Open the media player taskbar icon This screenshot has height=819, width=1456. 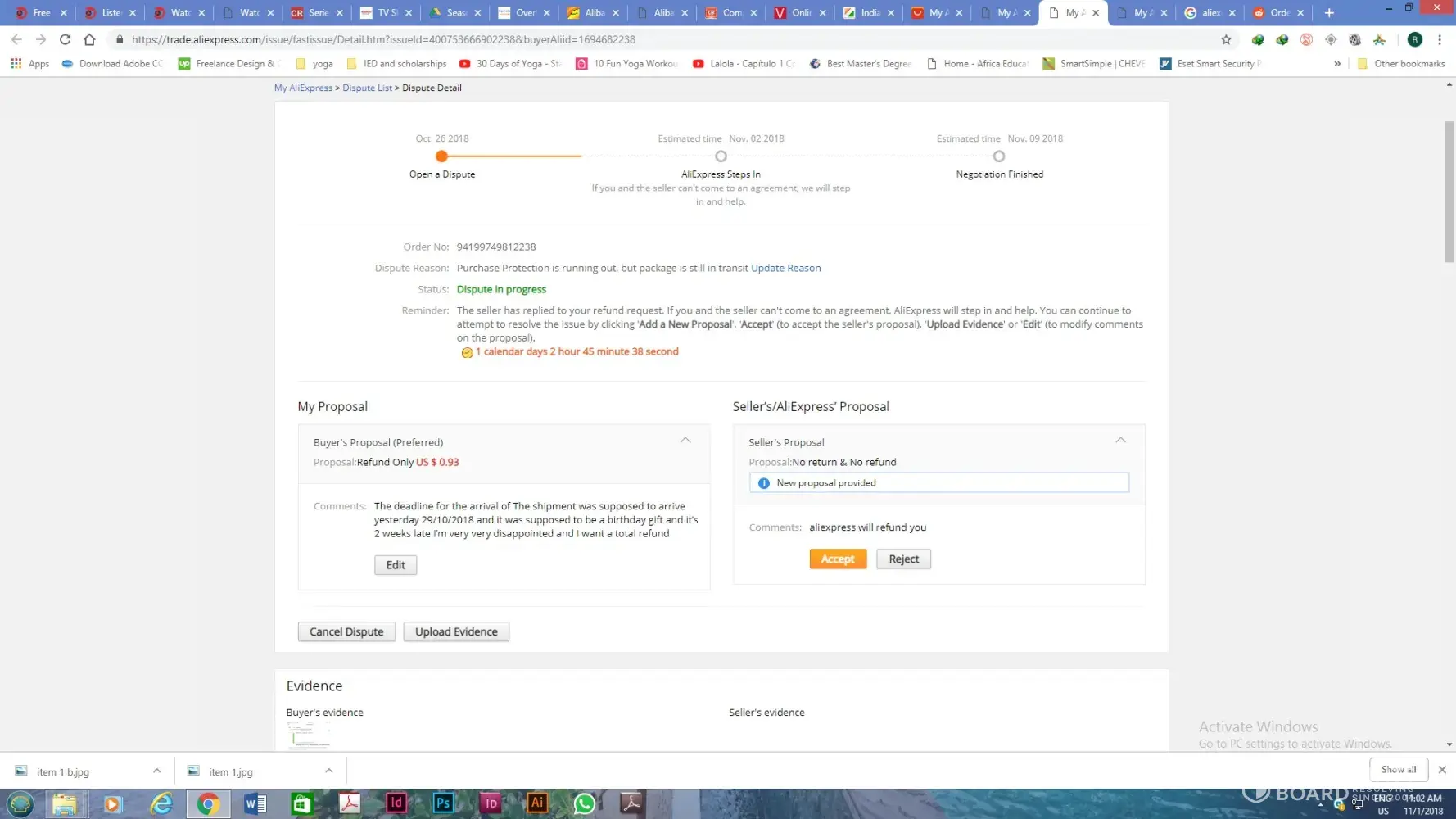point(112,803)
